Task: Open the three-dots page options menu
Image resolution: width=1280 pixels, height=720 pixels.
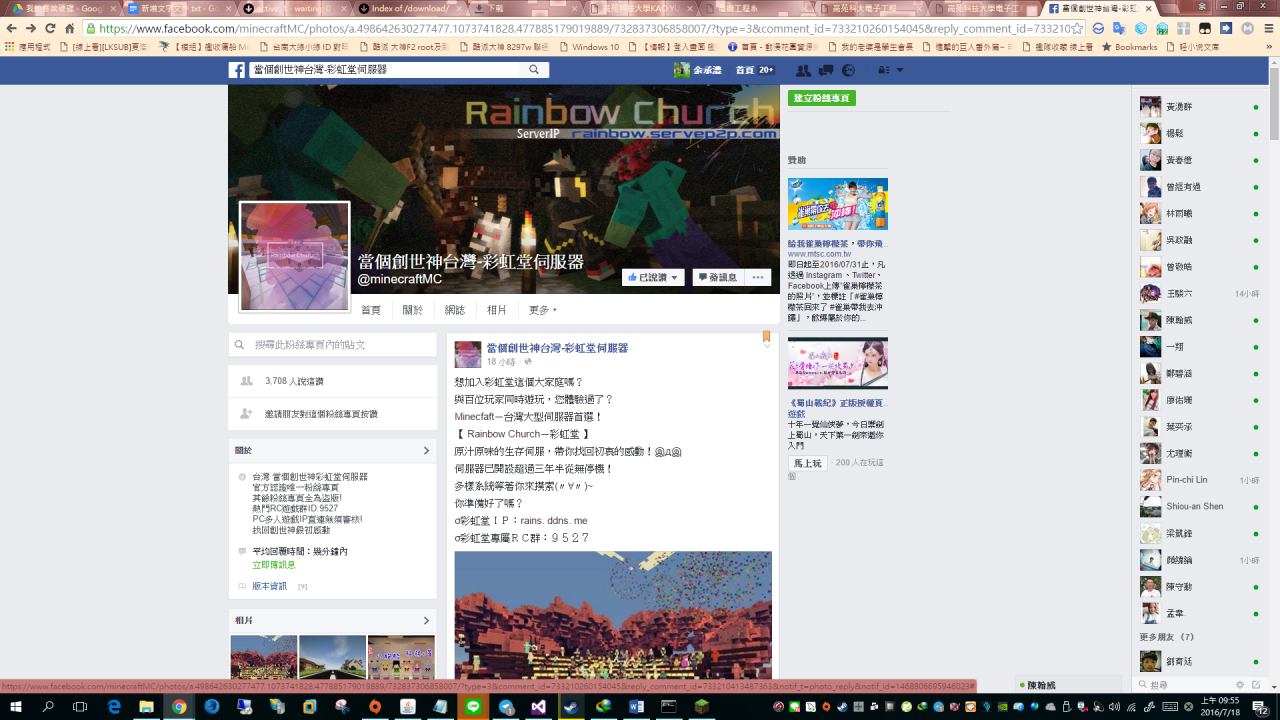Action: tap(757, 277)
